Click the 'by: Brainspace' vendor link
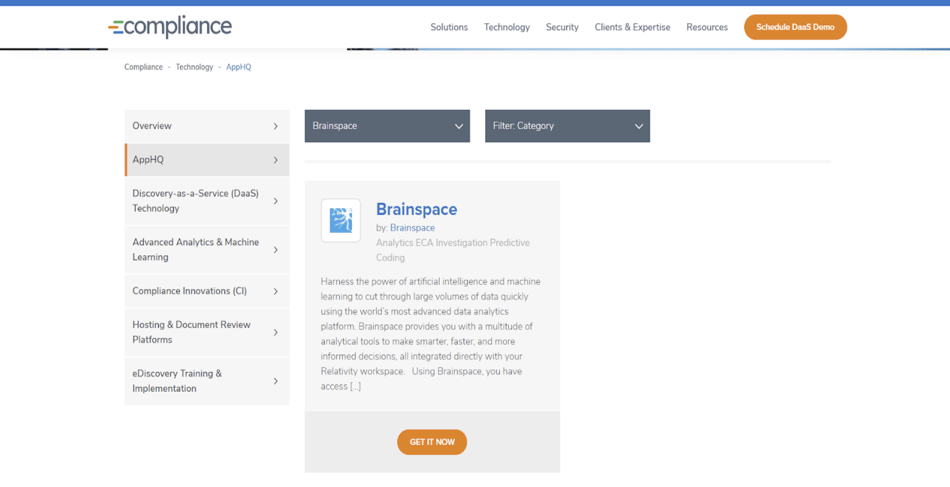 pos(413,228)
